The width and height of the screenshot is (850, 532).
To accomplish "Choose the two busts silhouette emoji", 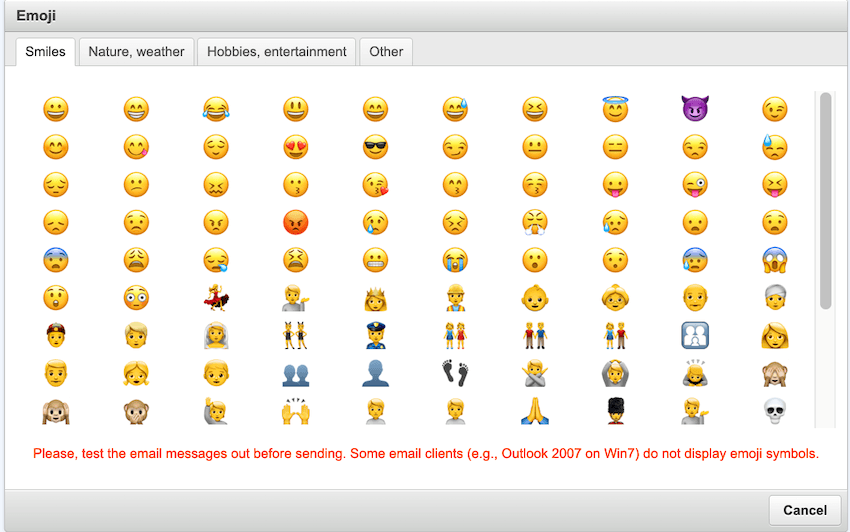I will (x=295, y=374).
